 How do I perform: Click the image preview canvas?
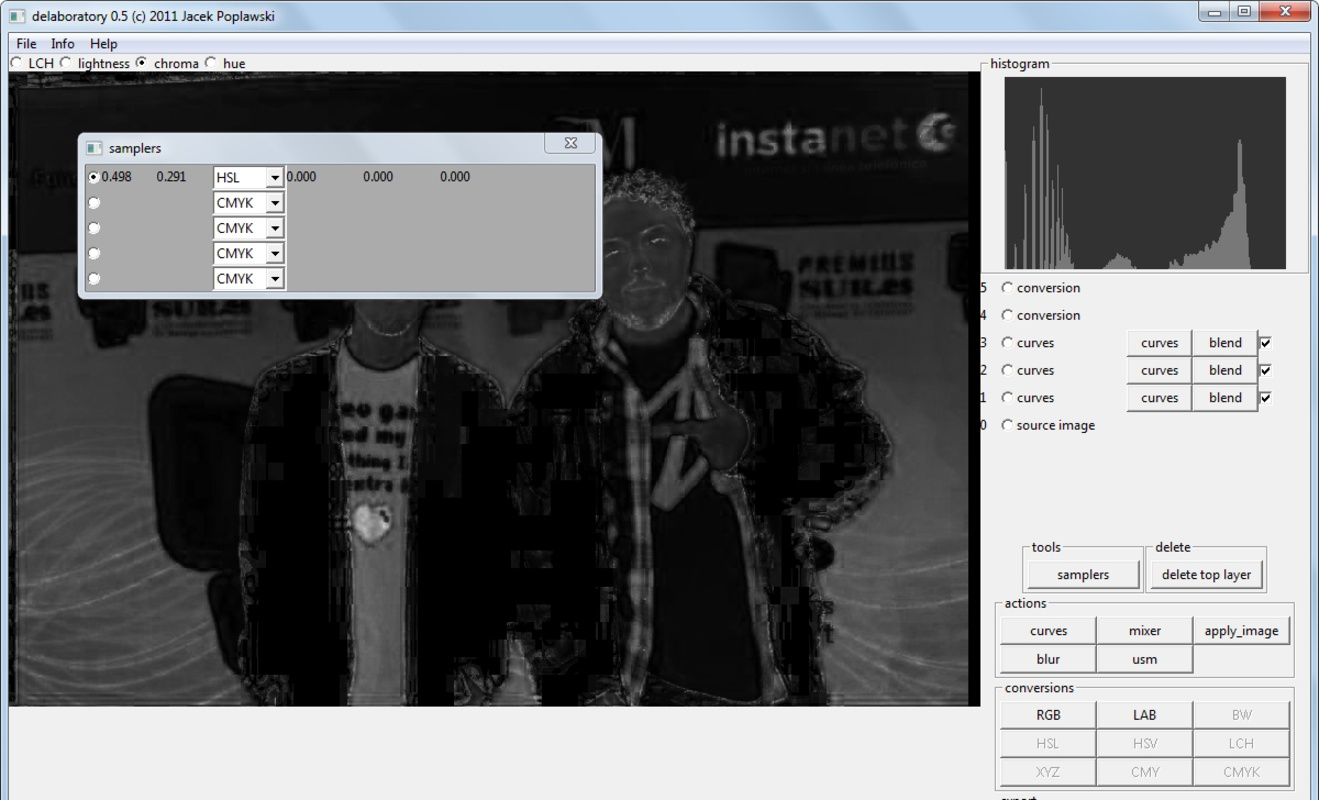(x=494, y=388)
